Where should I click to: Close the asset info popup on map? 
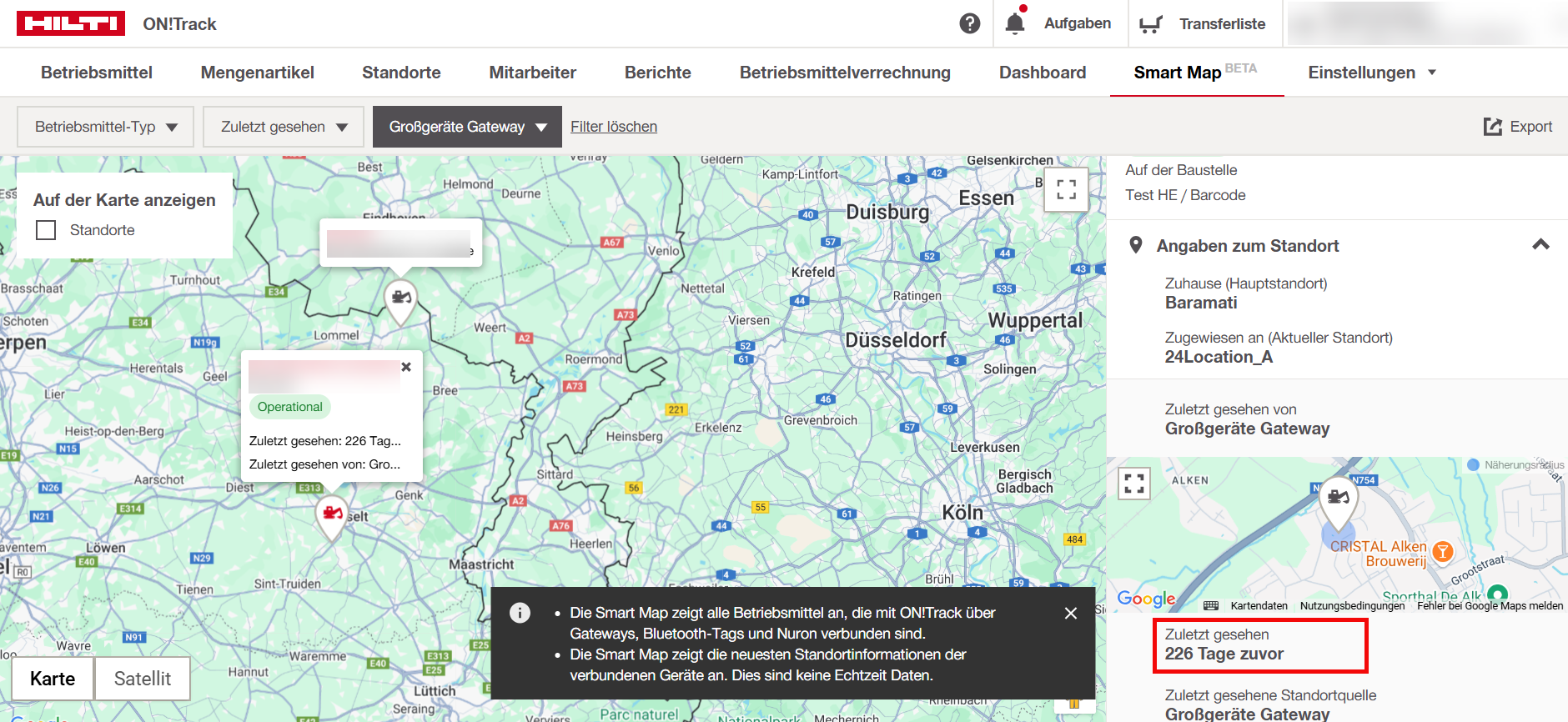click(x=406, y=367)
